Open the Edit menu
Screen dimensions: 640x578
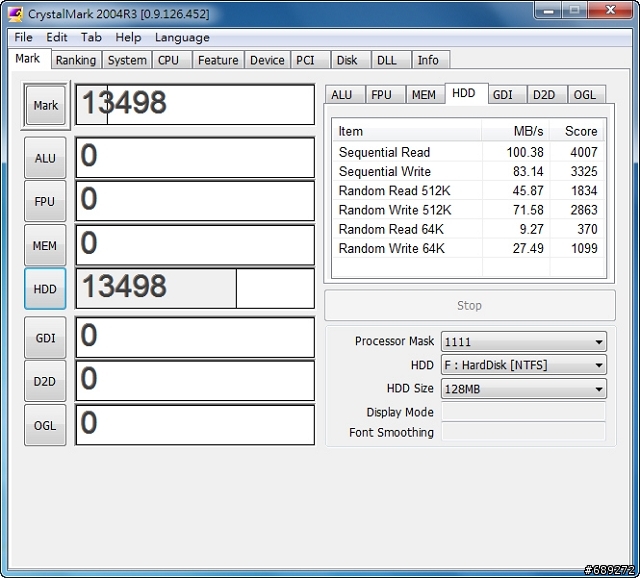(56, 38)
